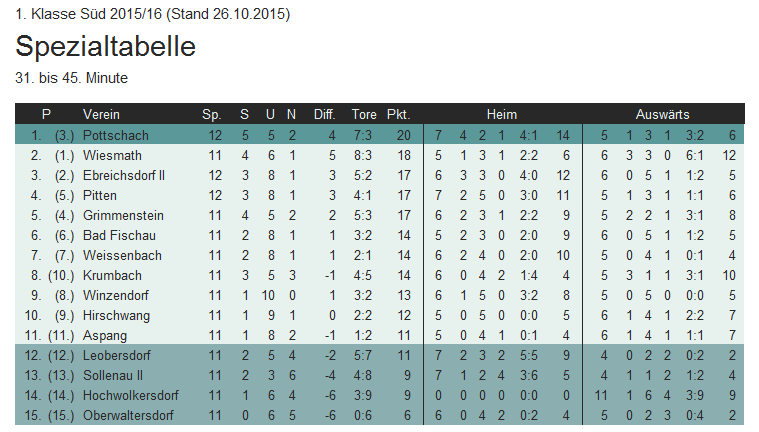Select the Heim section header
Viewport: 759px width, 432px height.
501,115
